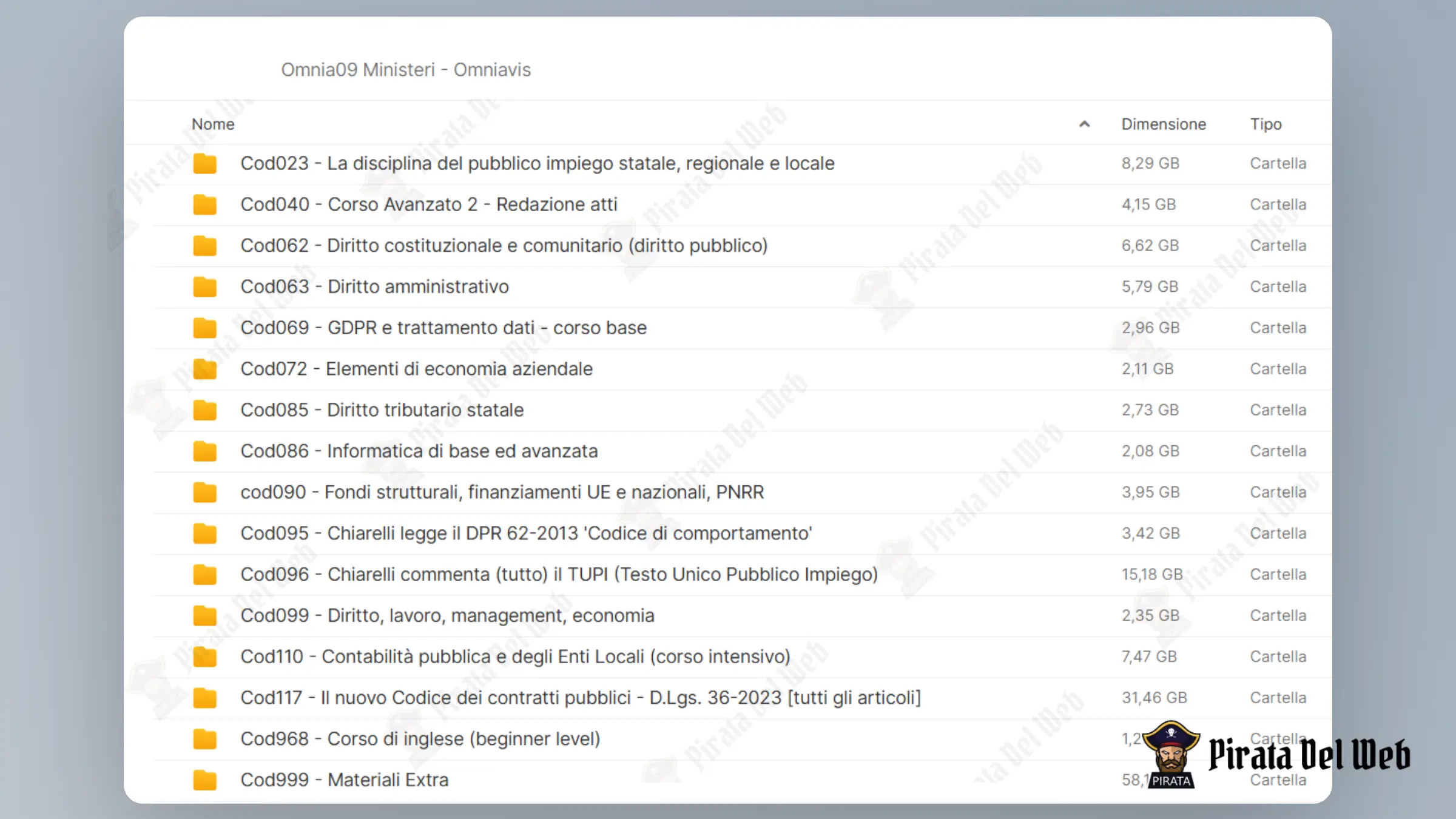Click the 6,62 GB size value

point(1150,246)
